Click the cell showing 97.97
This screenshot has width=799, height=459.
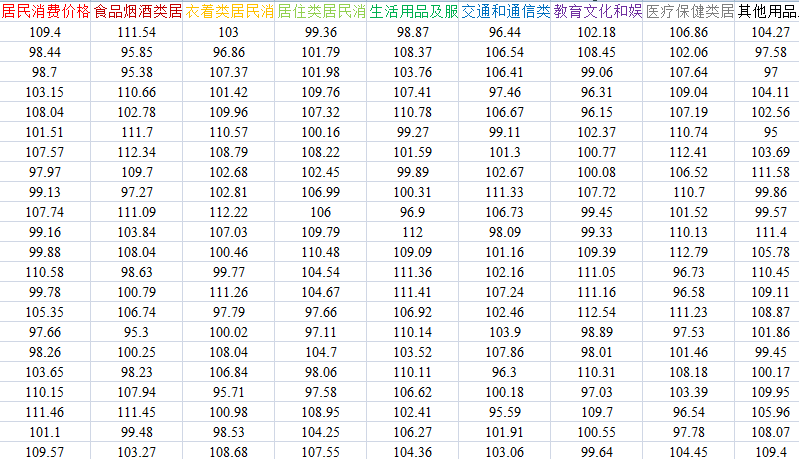45,172
